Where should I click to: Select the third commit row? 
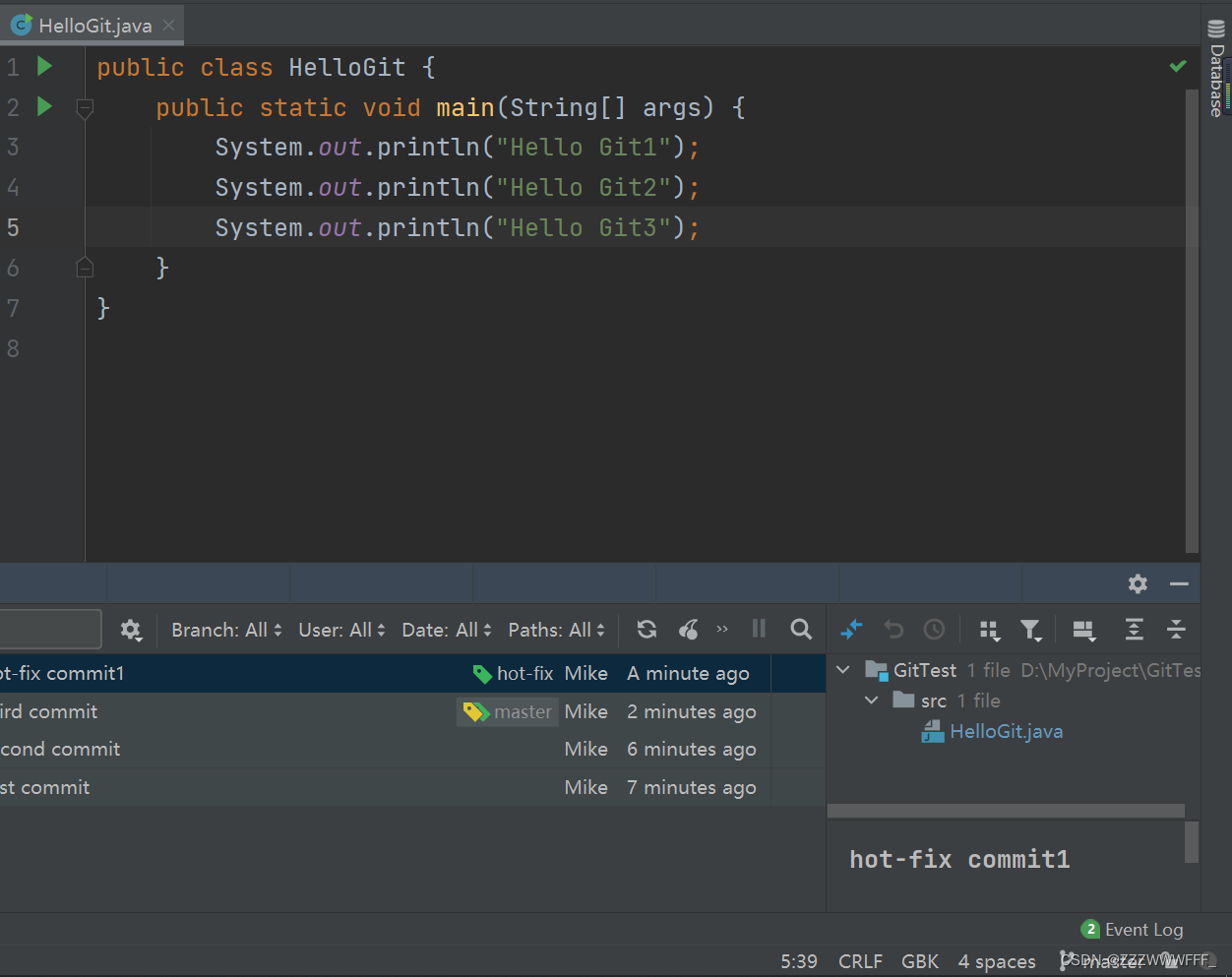[412, 711]
